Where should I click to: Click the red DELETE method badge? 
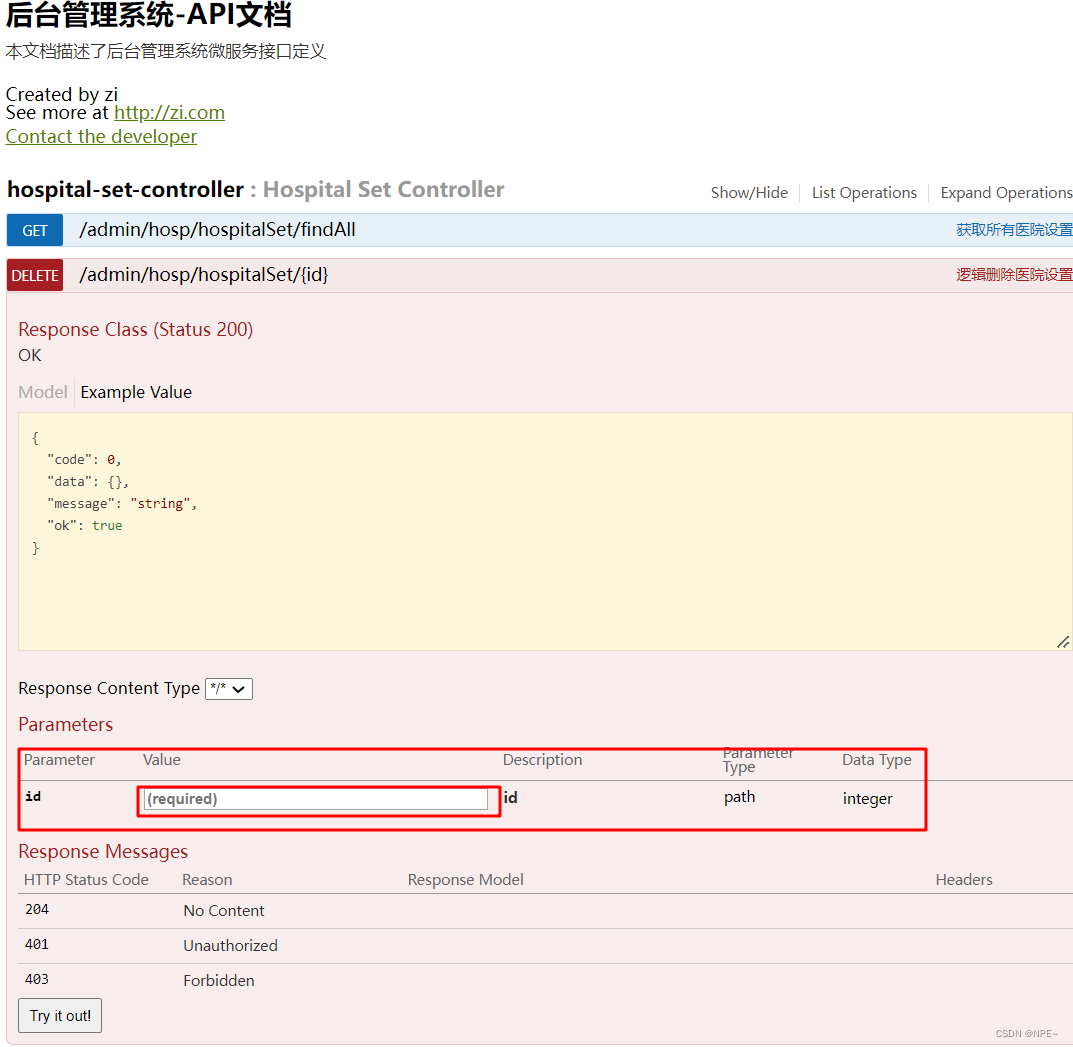tap(35, 276)
